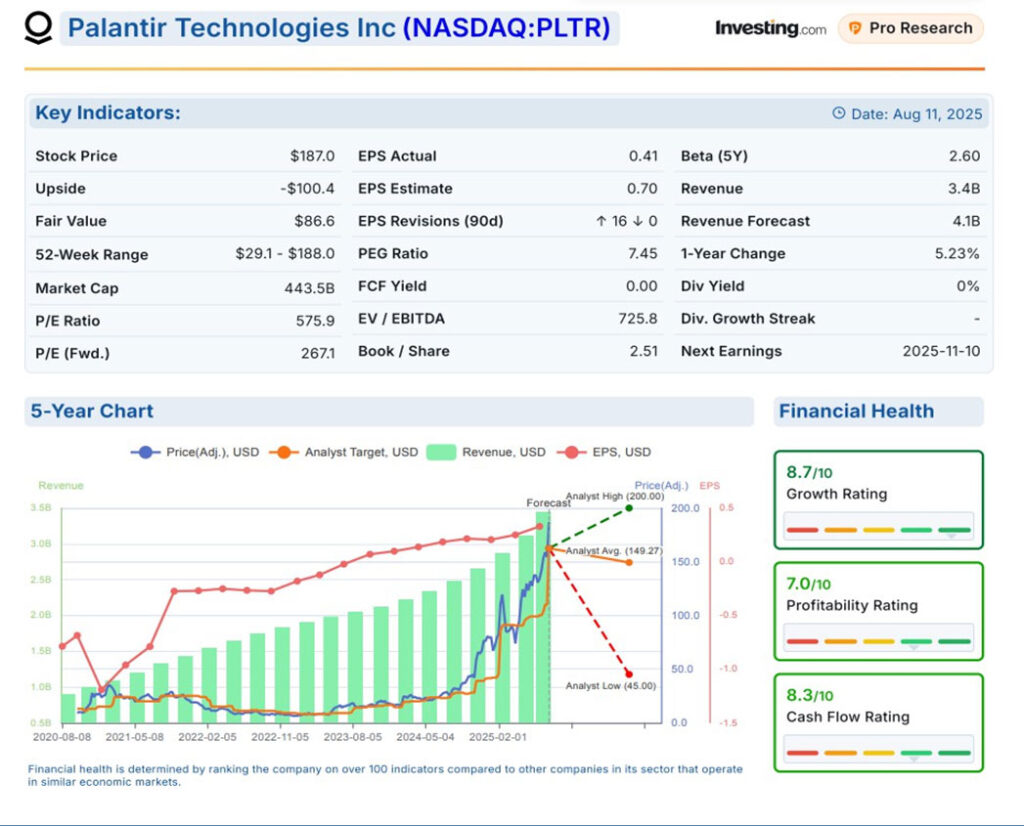The width and height of the screenshot is (1024, 826).
Task: Open the Financial Health section header
Action: pos(856,411)
